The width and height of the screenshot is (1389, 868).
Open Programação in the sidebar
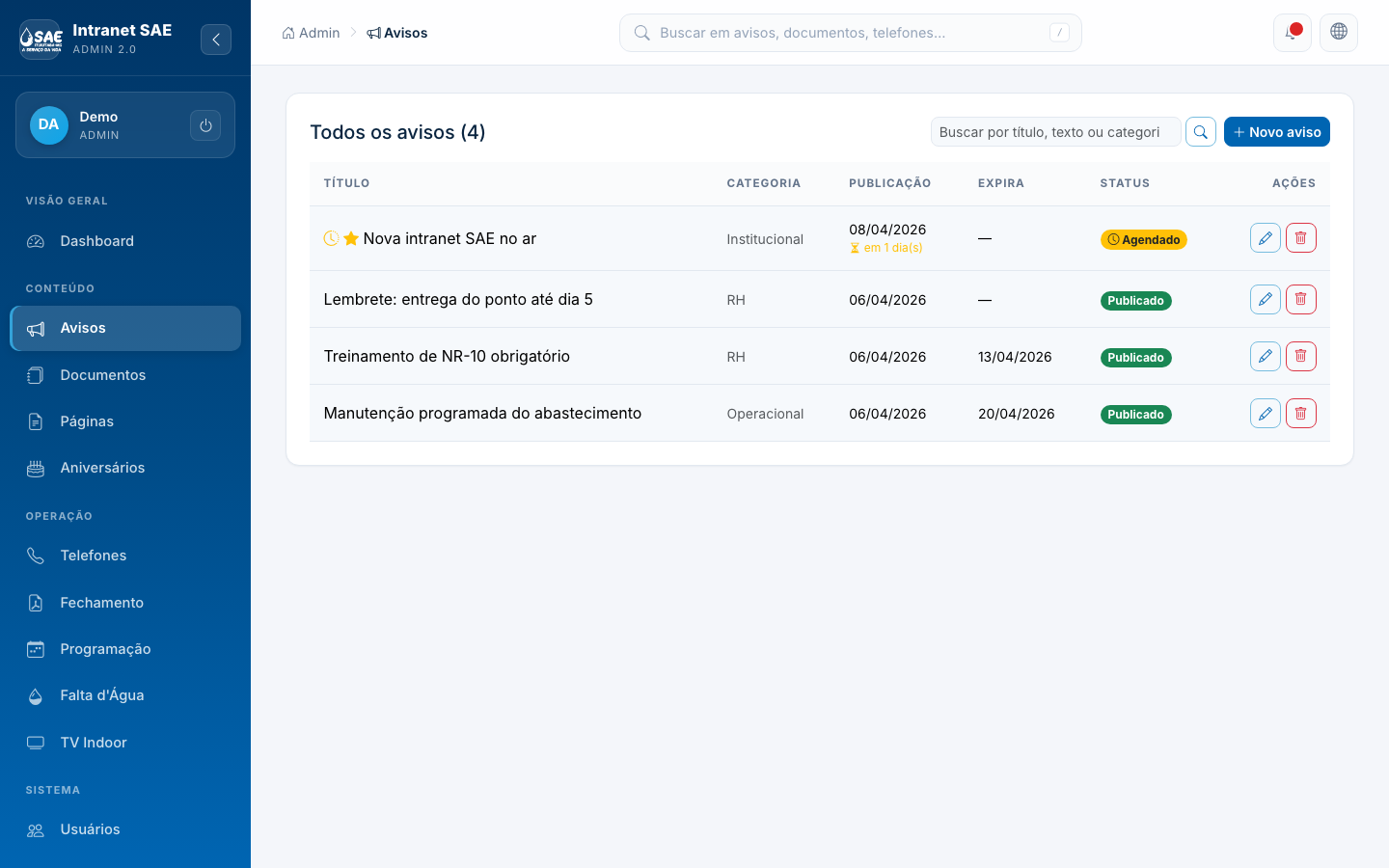pyautogui.click(x=125, y=649)
